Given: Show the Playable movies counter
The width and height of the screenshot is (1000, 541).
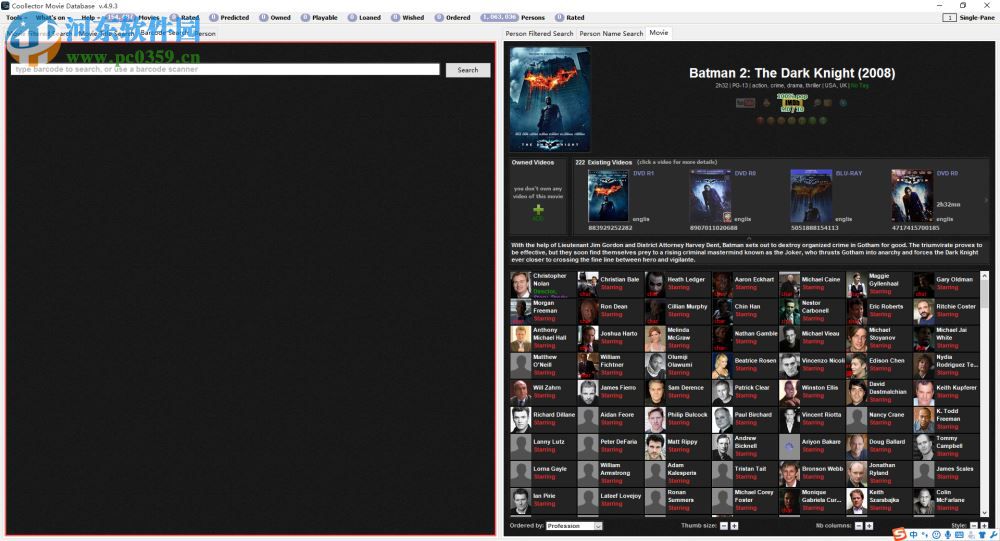Looking at the screenshot, I should 320,18.
